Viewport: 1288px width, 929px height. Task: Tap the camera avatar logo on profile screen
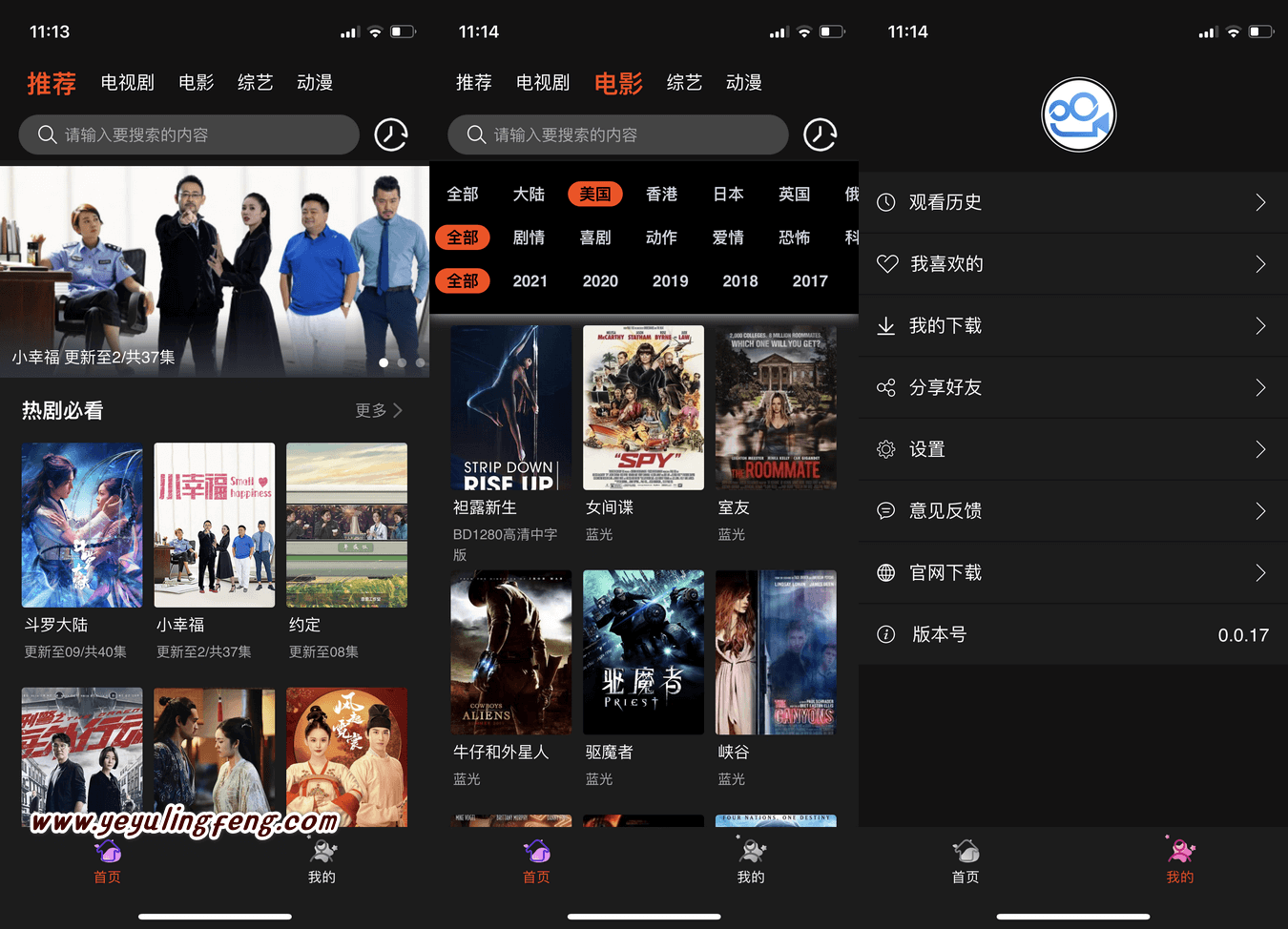tap(1079, 115)
